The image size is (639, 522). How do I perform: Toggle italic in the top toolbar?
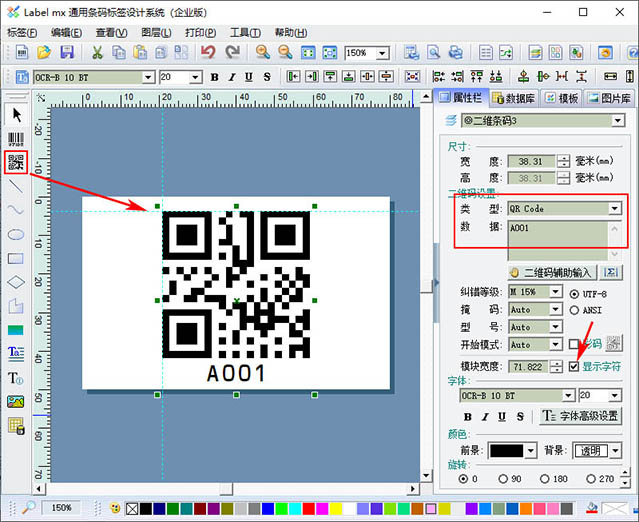[x=232, y=77]
